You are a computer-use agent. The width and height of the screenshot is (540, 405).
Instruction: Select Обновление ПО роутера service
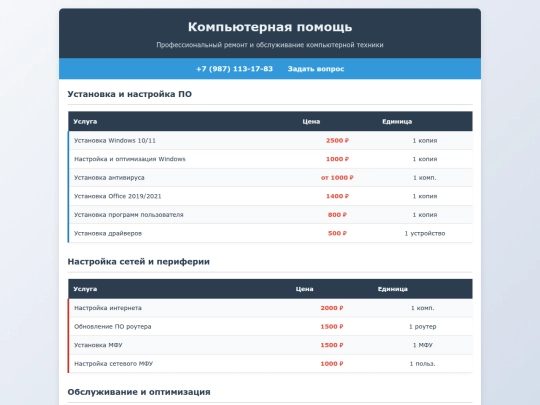[113, 326]
